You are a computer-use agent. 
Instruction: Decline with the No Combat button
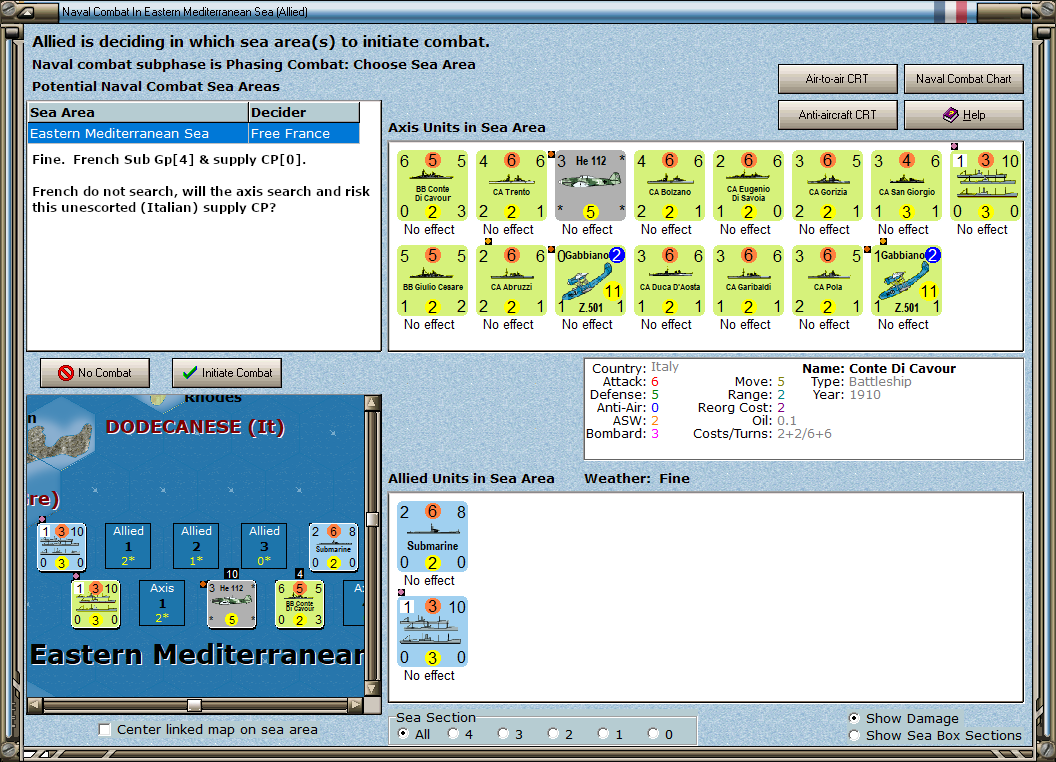[95, 373]
